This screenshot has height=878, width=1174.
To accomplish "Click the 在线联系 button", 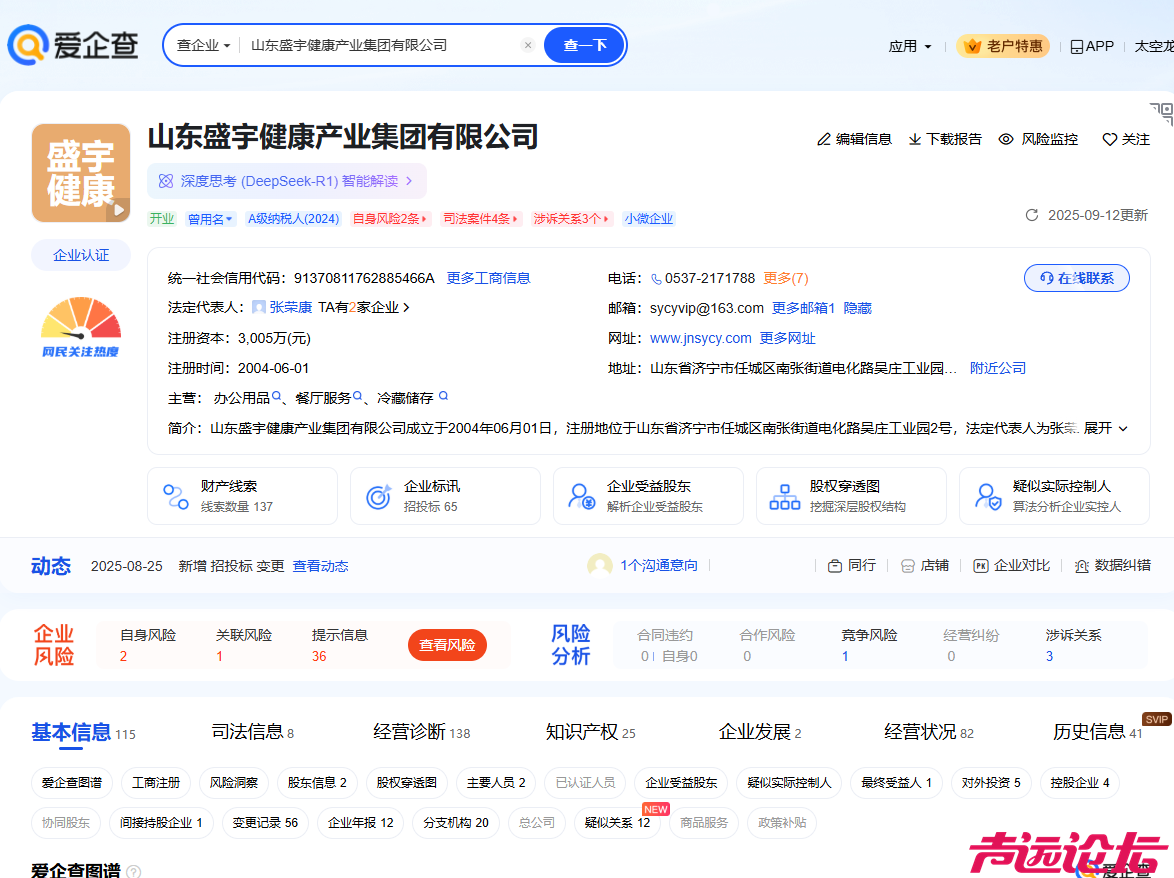I will pos(1077,278).
